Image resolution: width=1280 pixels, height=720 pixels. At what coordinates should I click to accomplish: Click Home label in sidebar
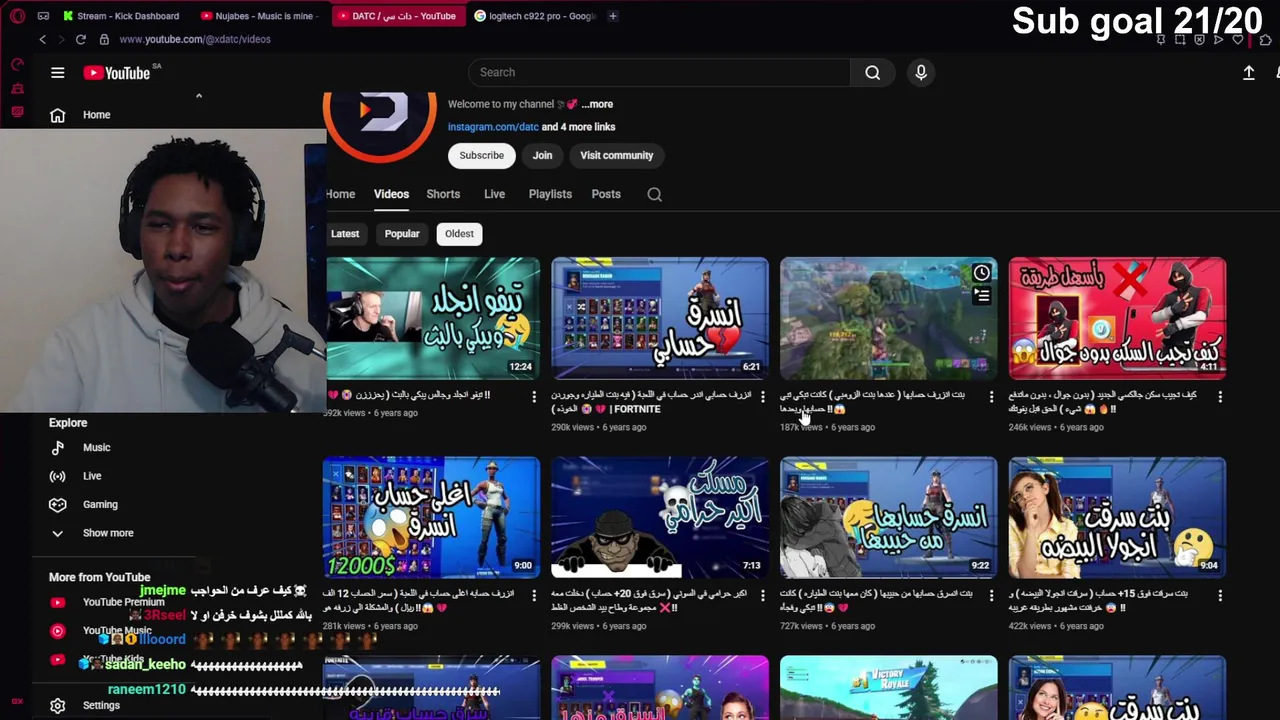tap(97, 115)
